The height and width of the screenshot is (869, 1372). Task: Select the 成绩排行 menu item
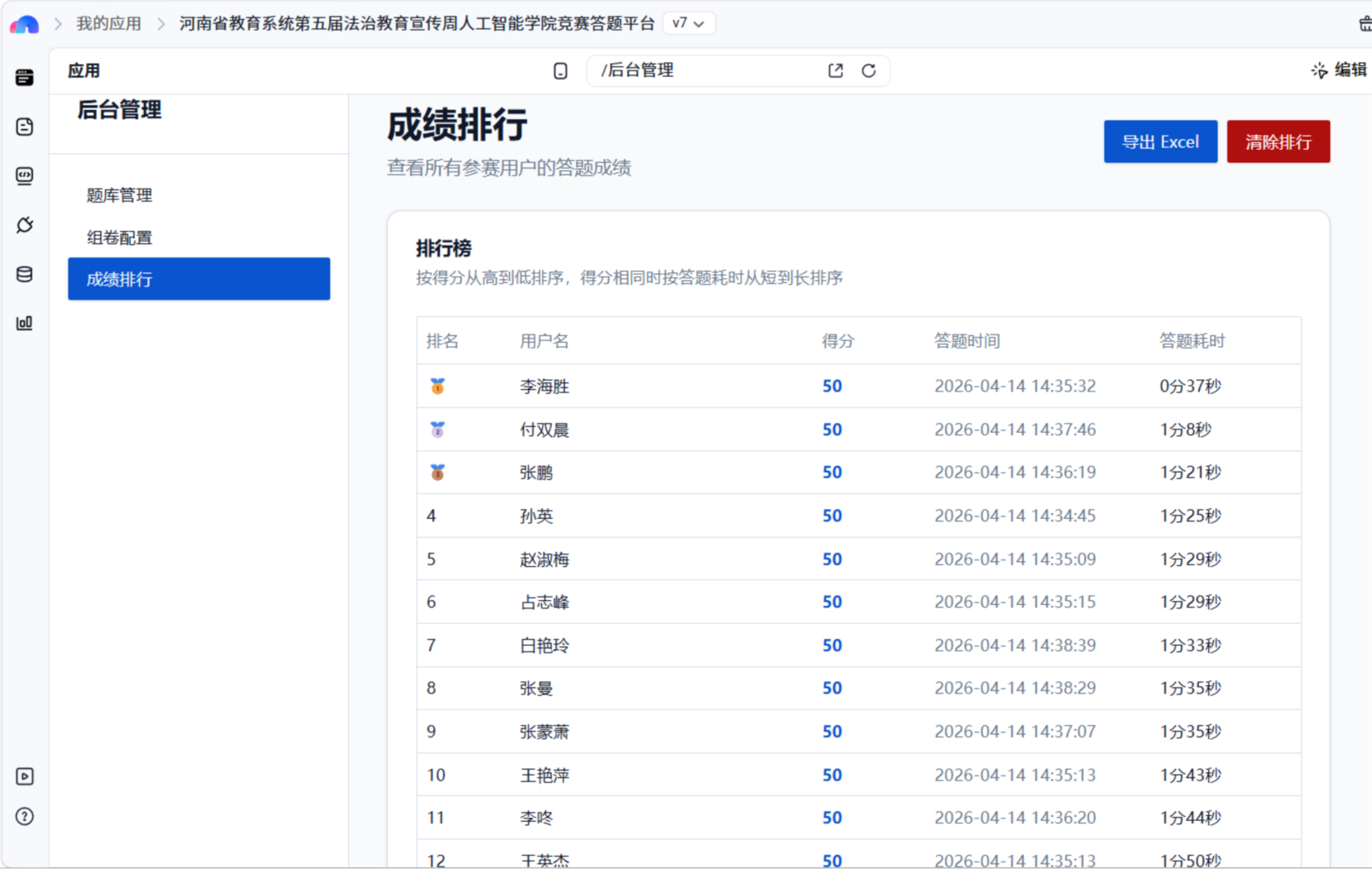pyautogui.click(x=199, y=279)
